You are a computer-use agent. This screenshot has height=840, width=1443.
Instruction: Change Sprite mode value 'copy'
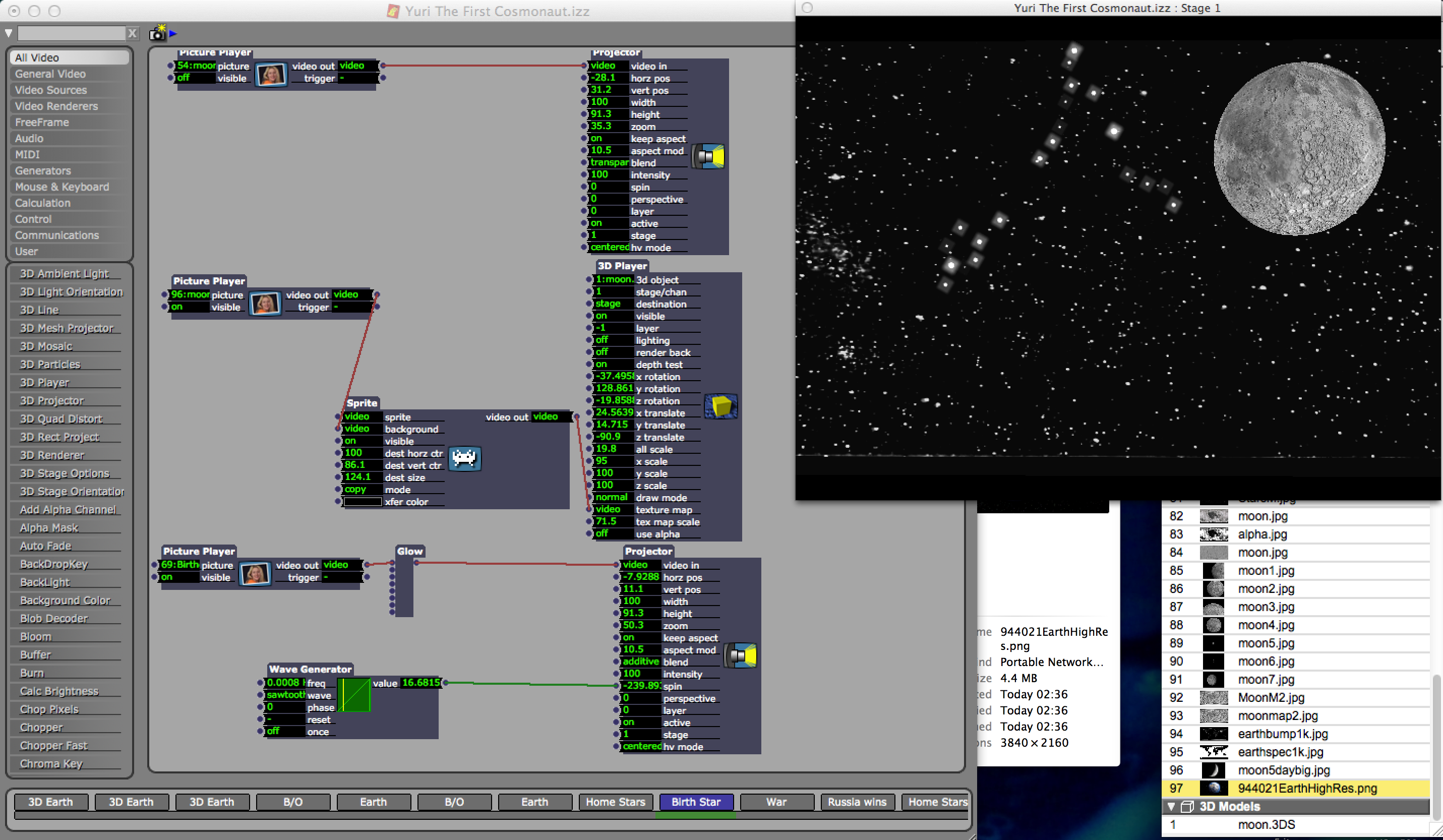tap(363, 489)
